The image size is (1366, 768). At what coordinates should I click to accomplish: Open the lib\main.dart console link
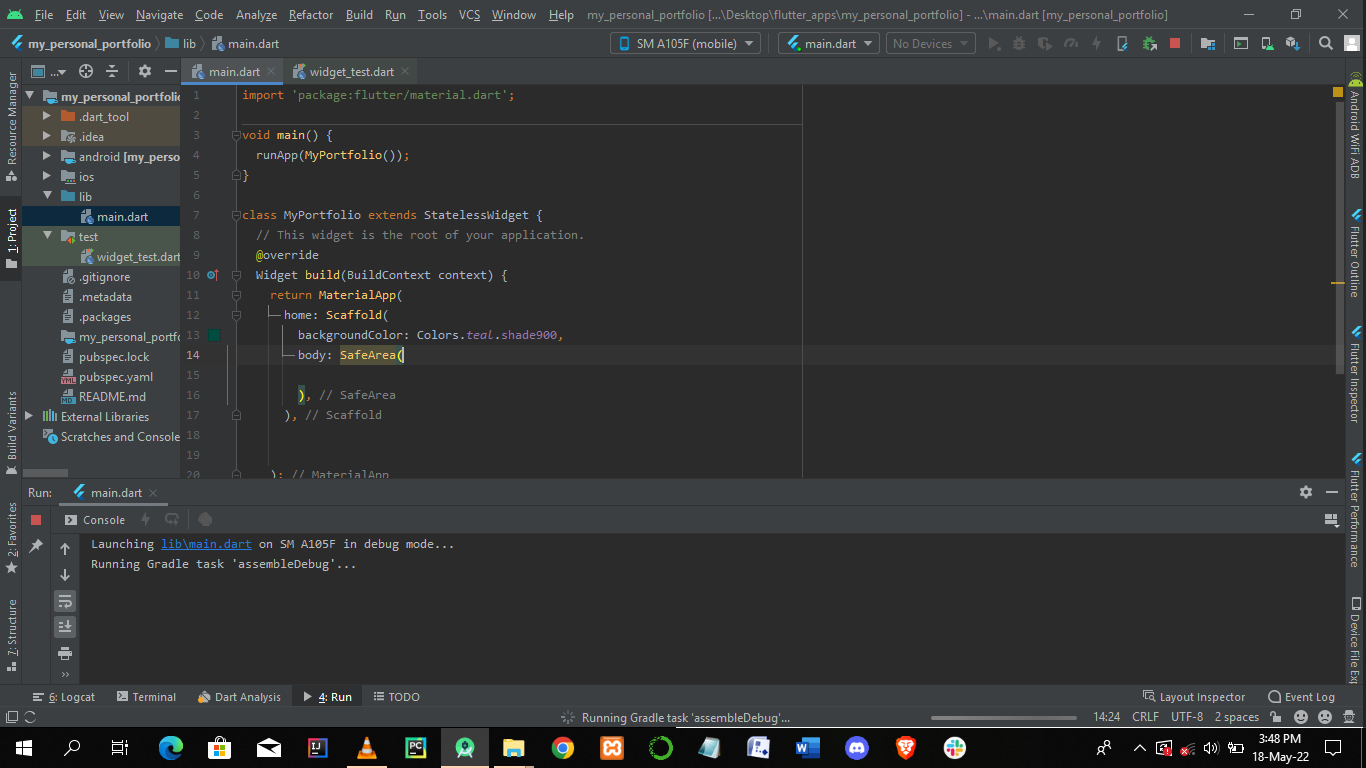tap(206, 544)
